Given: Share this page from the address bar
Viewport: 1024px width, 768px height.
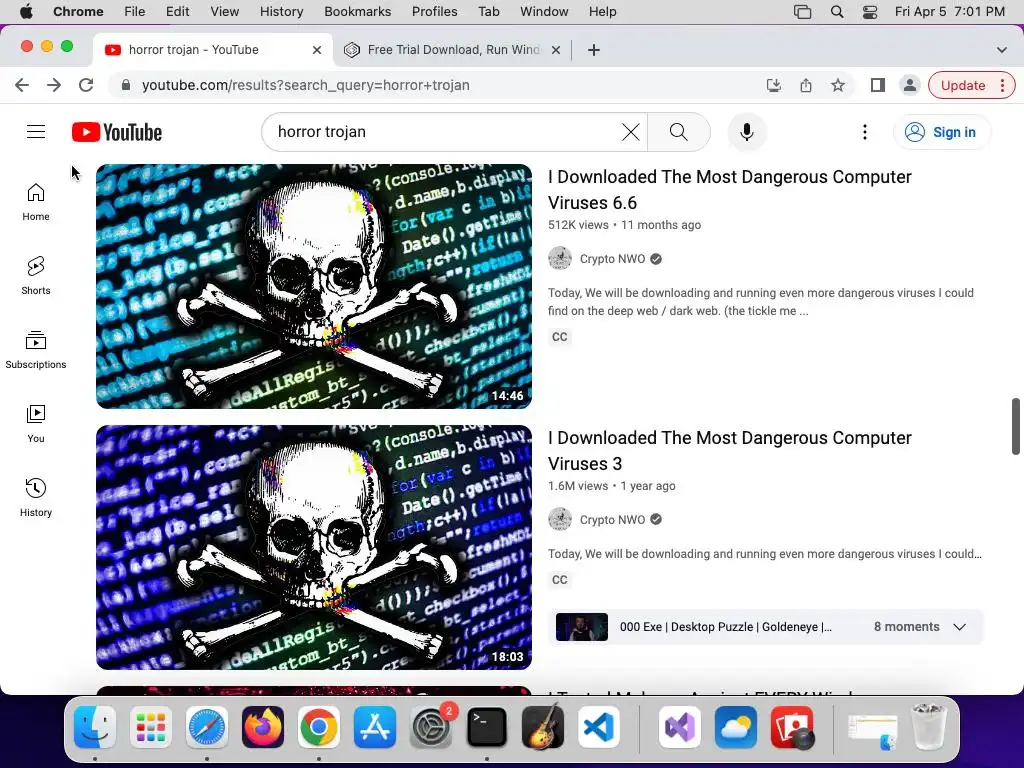Looking at the screenshot, I should (x=806, y=85).
